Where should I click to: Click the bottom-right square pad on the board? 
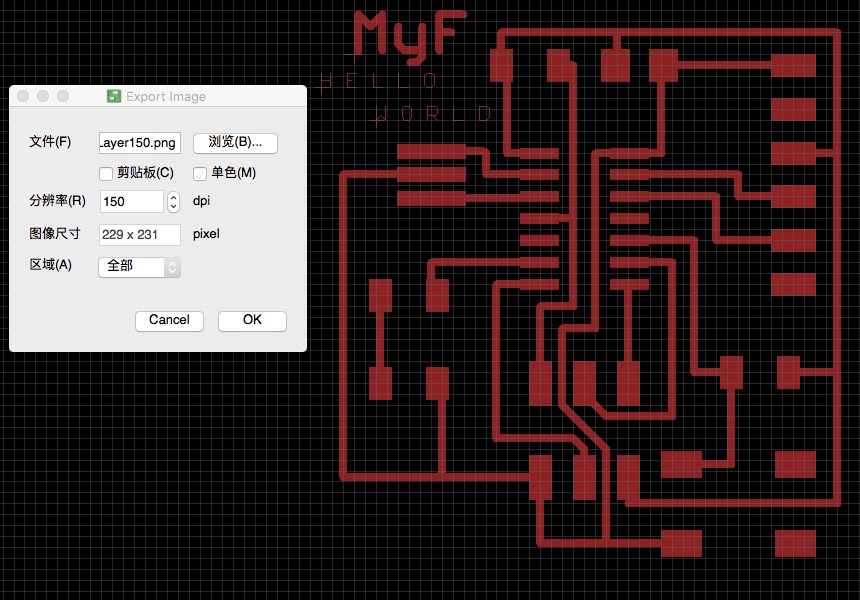tap(795, 543)
